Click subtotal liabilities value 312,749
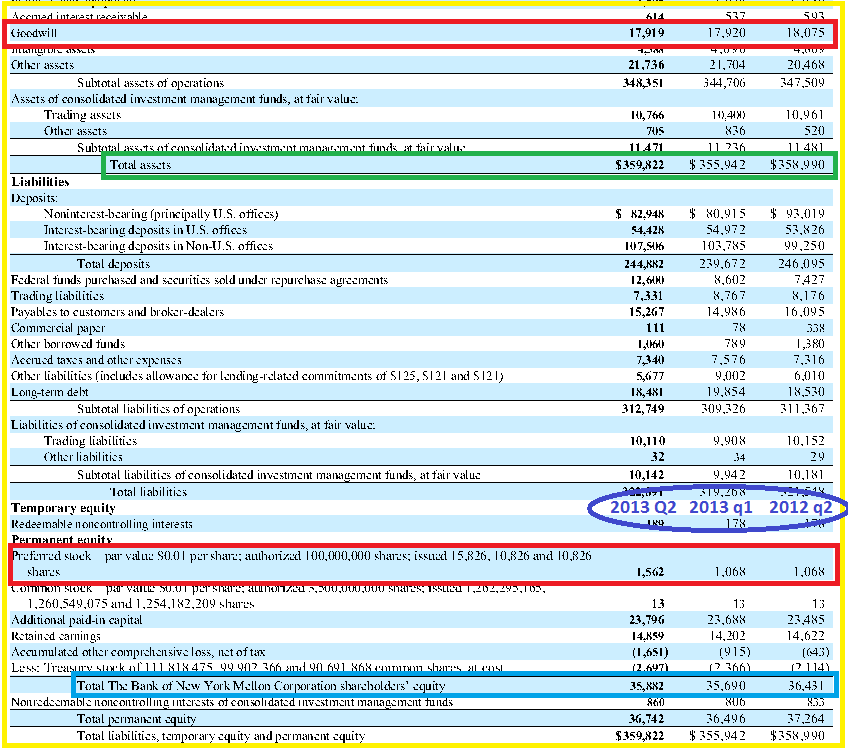The height and width of the screenshot is (751, 848). (642, 409)
